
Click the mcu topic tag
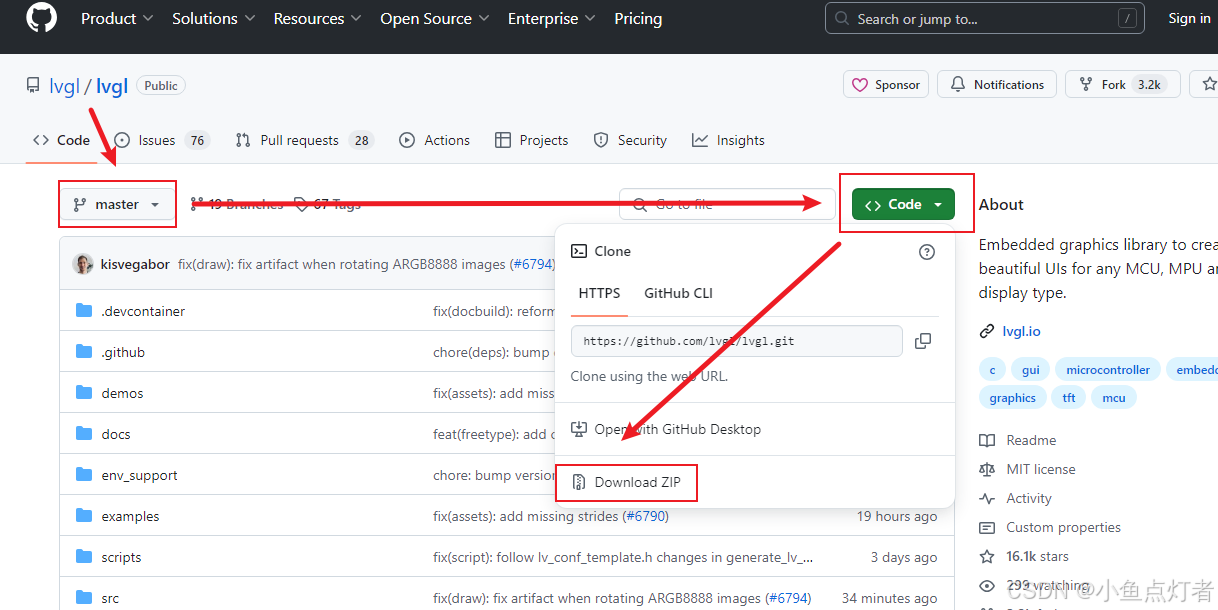click(1113, 398)
